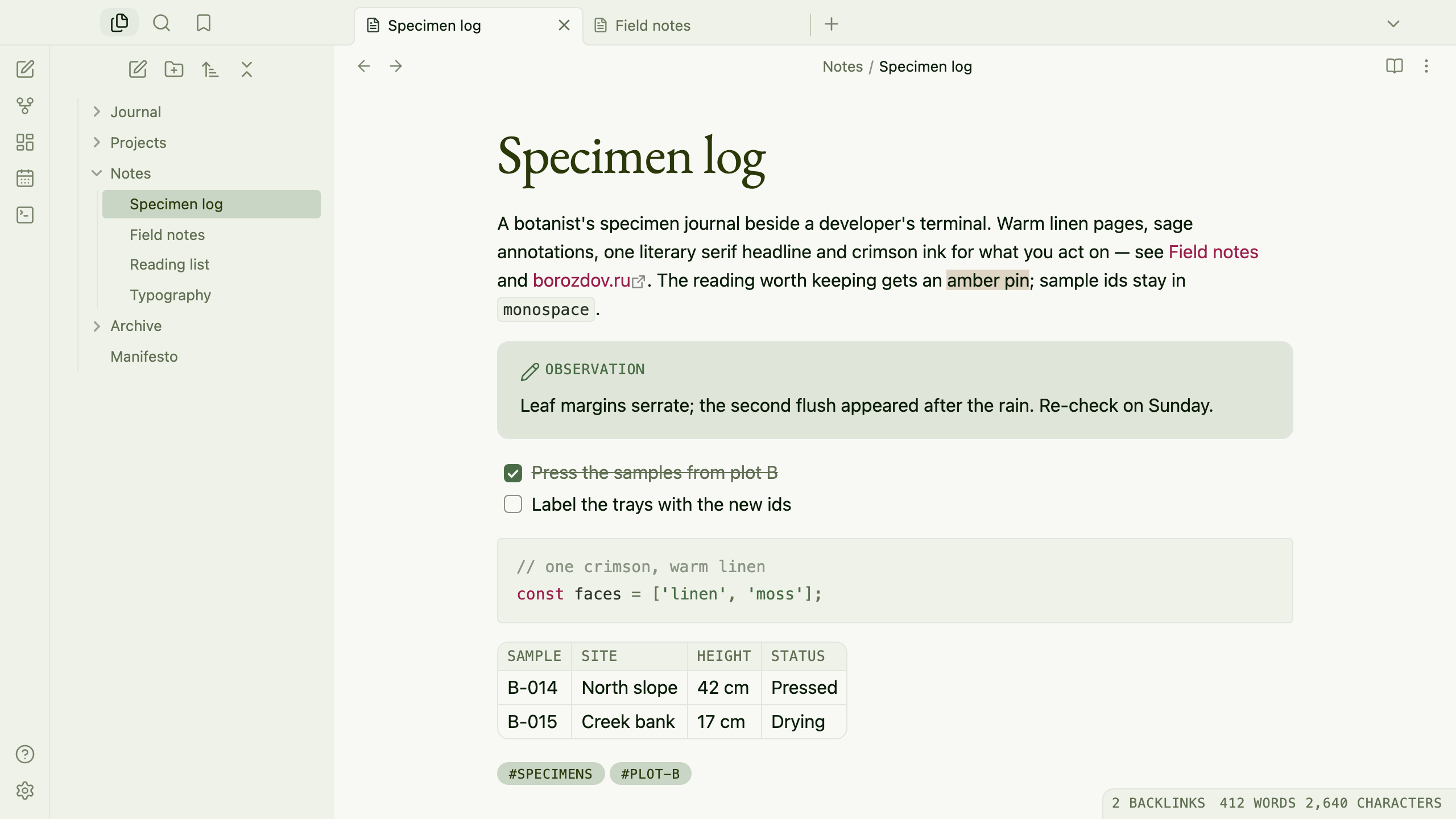Open backlinks from the status bar
The image size is (1456, 819).
coord(1158,803)
